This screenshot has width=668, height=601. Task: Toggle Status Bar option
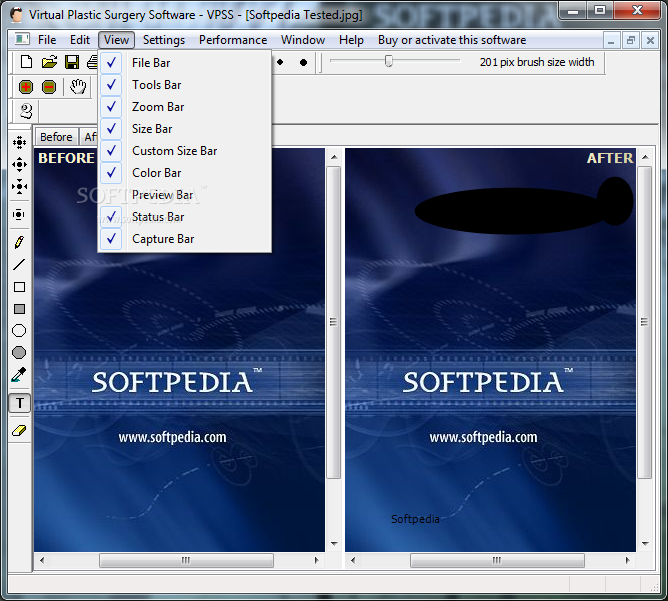(185, 217)
